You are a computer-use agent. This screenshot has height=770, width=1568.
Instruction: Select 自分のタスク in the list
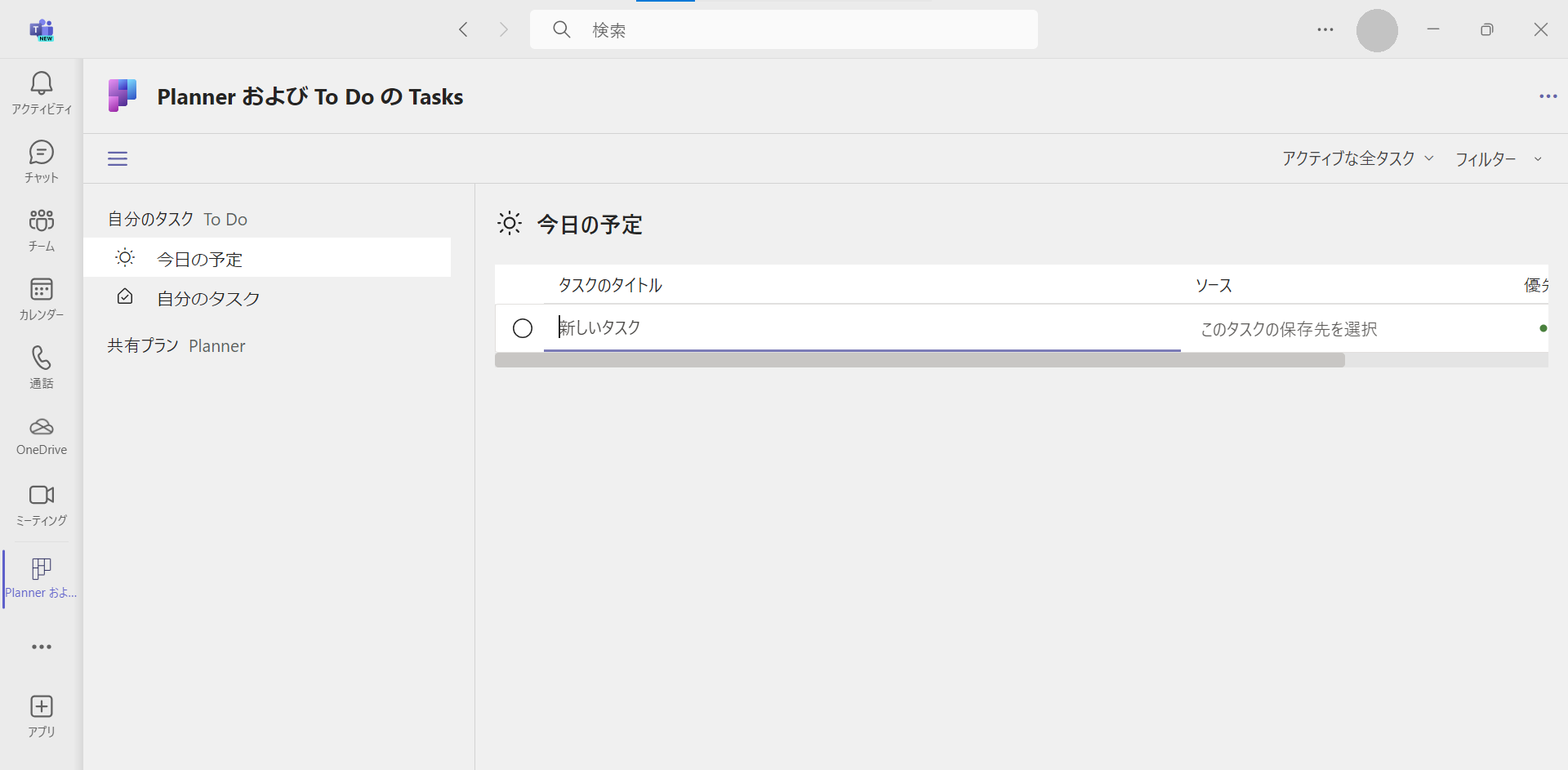pos(267,298)
